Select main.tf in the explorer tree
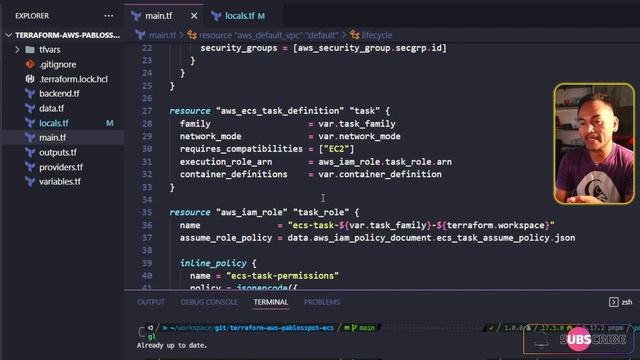640x360 pixels. click(52, 138)
